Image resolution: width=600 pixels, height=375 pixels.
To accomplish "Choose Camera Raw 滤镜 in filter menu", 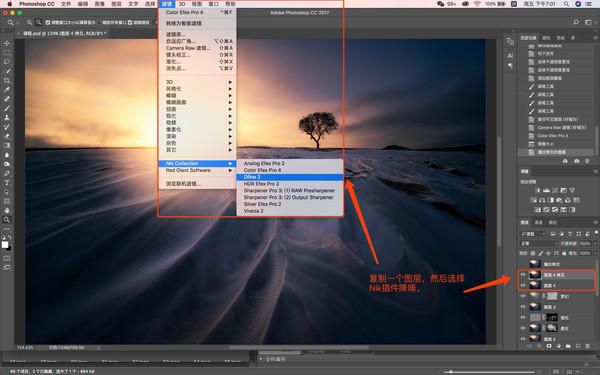I will 197,48.
